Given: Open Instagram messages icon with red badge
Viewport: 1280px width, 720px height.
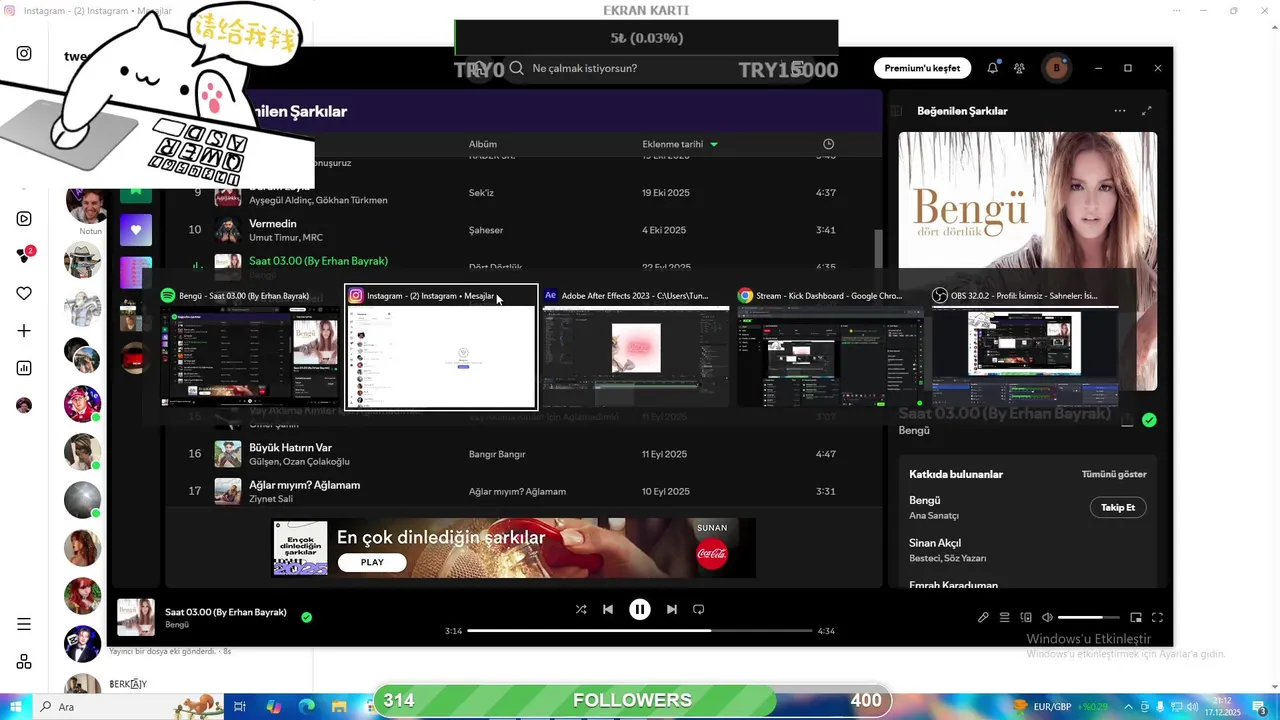Looking at the screenshot, I should pyautogui.click(x=24, y=256).
